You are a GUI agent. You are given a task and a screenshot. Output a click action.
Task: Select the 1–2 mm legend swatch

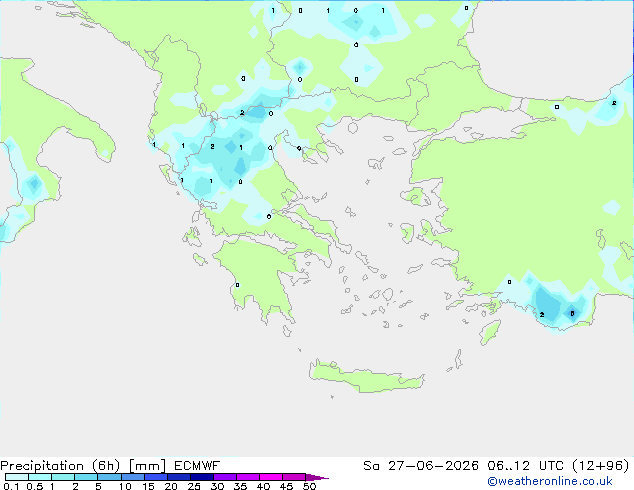pyautogui.click(x=63, y=477)
